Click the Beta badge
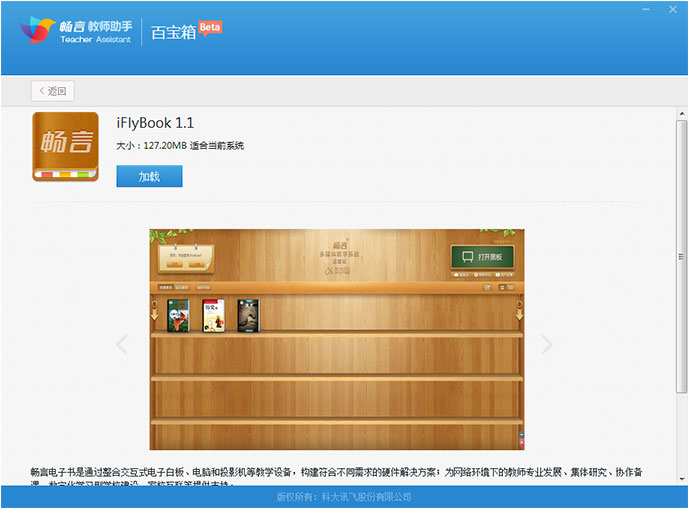Viewport: 689px width, 509px height. [x=210, y=28]
